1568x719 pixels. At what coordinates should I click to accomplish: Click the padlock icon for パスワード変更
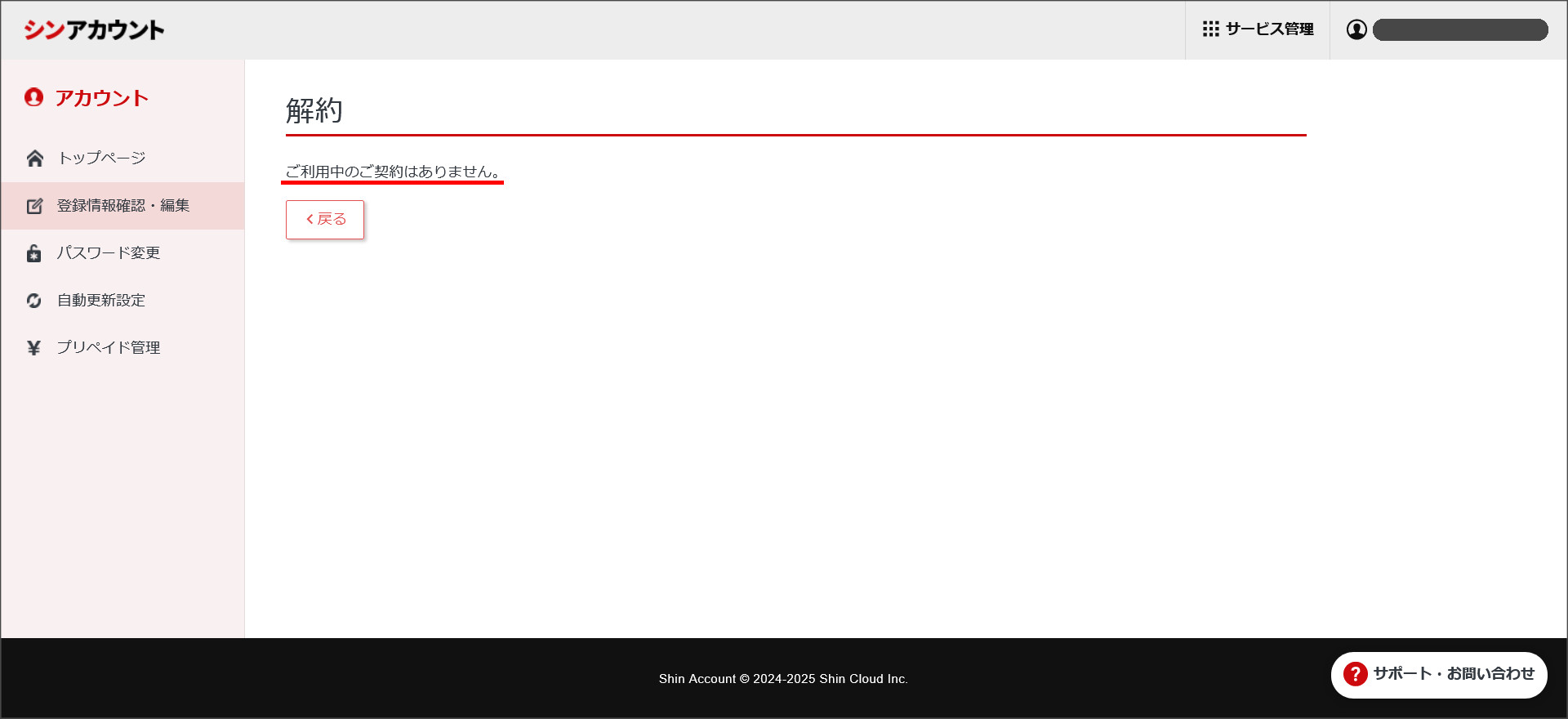click(x=34, y=253)
